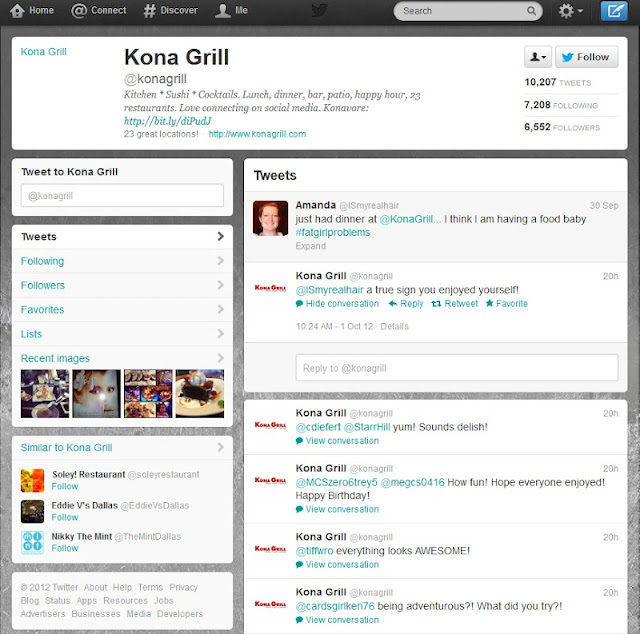Image resolution: width=640 pixels, height=634 pixels.
Task: Open the collage recent image thumbnail
Action: tap(148, 394)
